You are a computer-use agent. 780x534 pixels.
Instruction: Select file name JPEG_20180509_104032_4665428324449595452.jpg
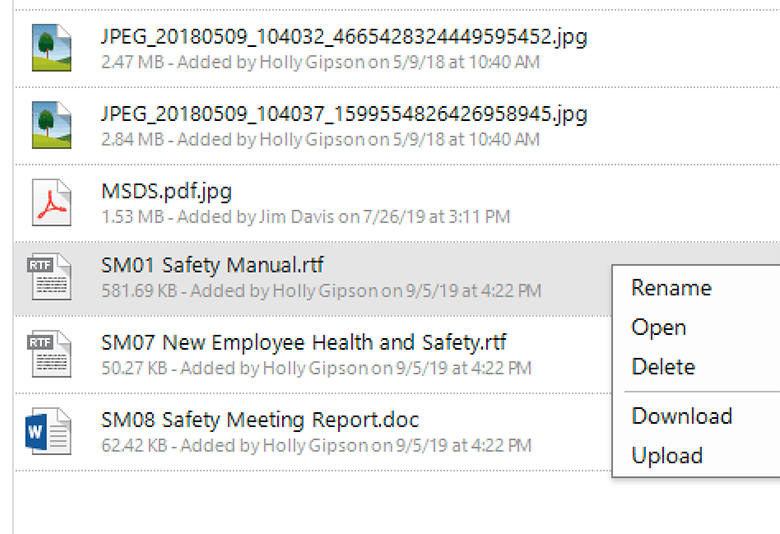344,37
